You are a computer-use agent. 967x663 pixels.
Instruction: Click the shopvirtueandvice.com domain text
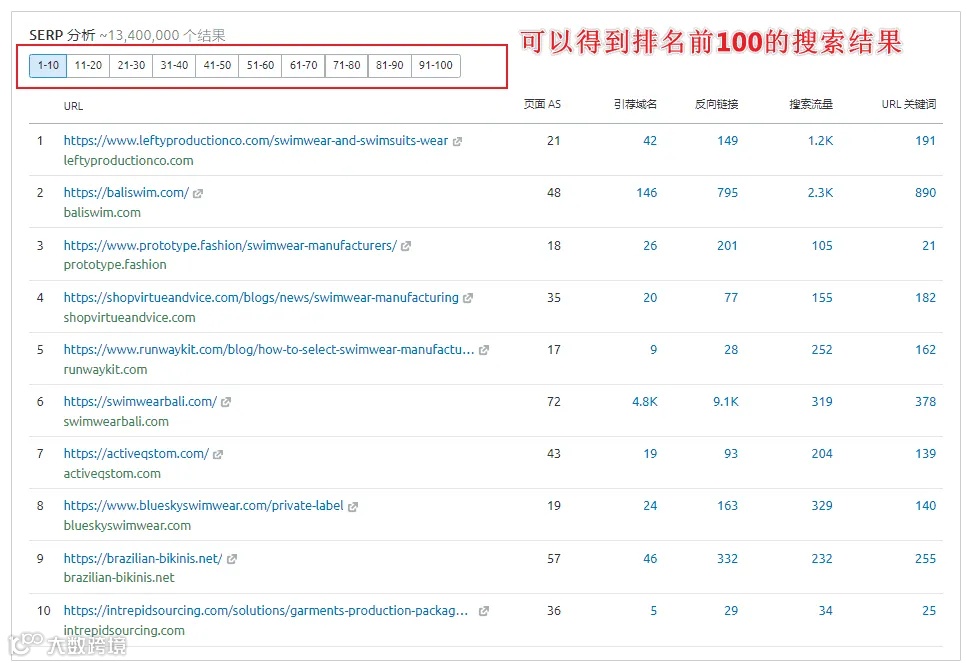tap(130, 317)
